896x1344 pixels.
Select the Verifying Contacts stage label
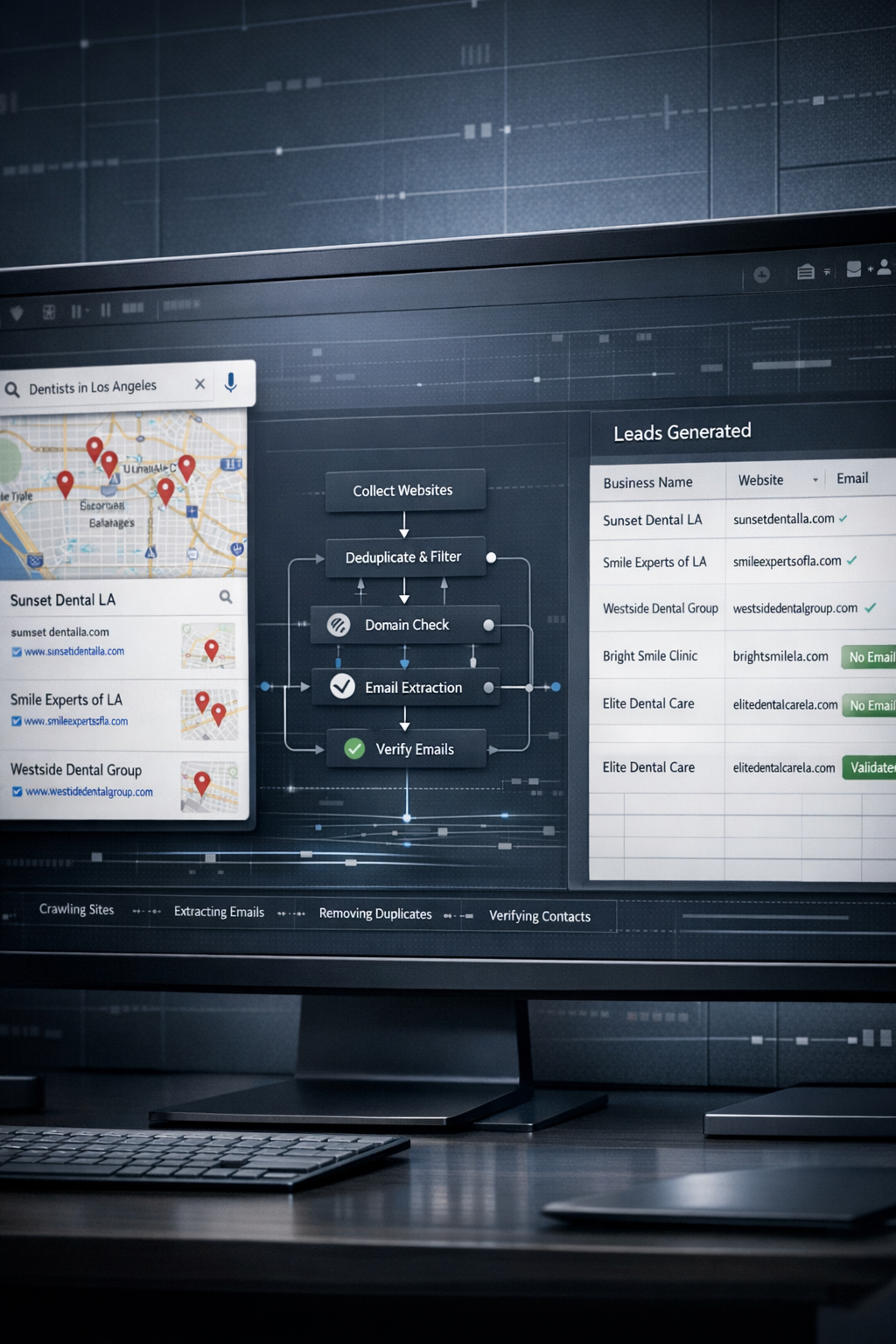click(539, 916)
